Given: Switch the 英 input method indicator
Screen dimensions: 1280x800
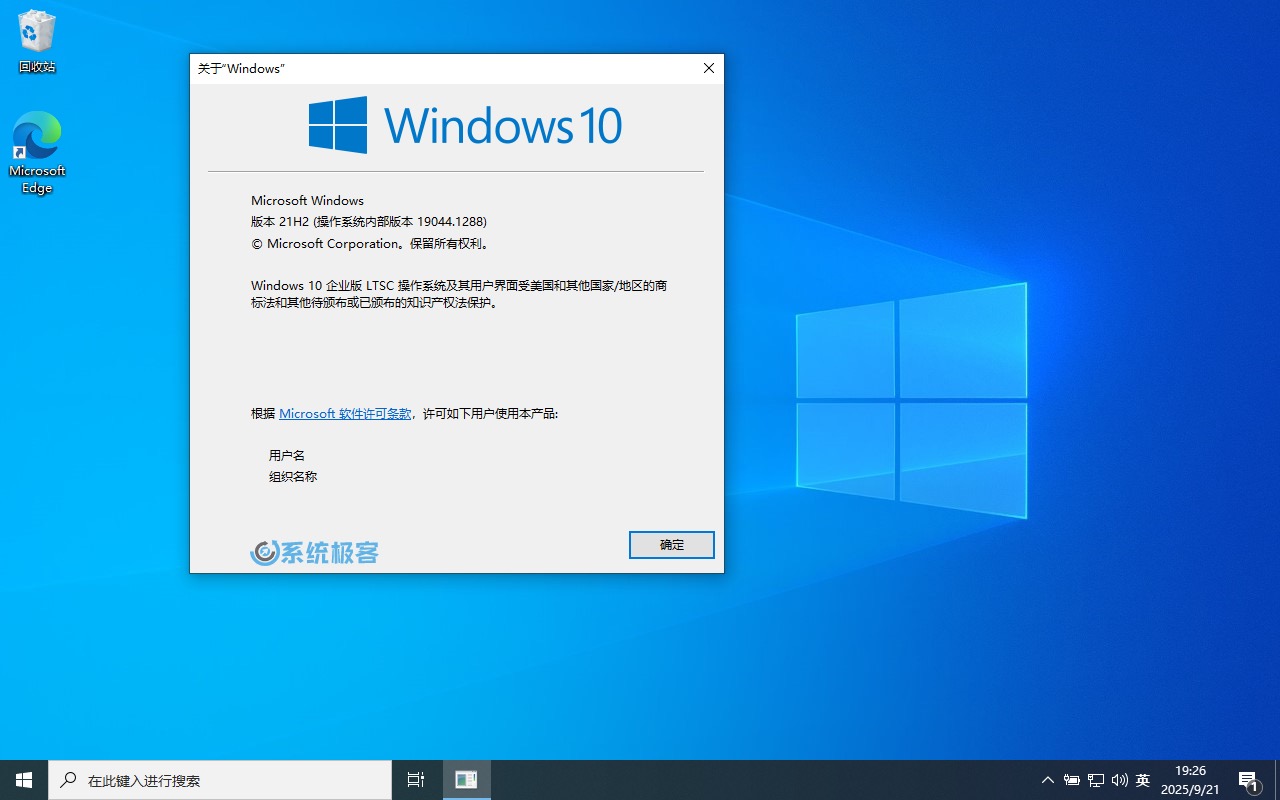Looking at the screenshot, I should 1143,780.
